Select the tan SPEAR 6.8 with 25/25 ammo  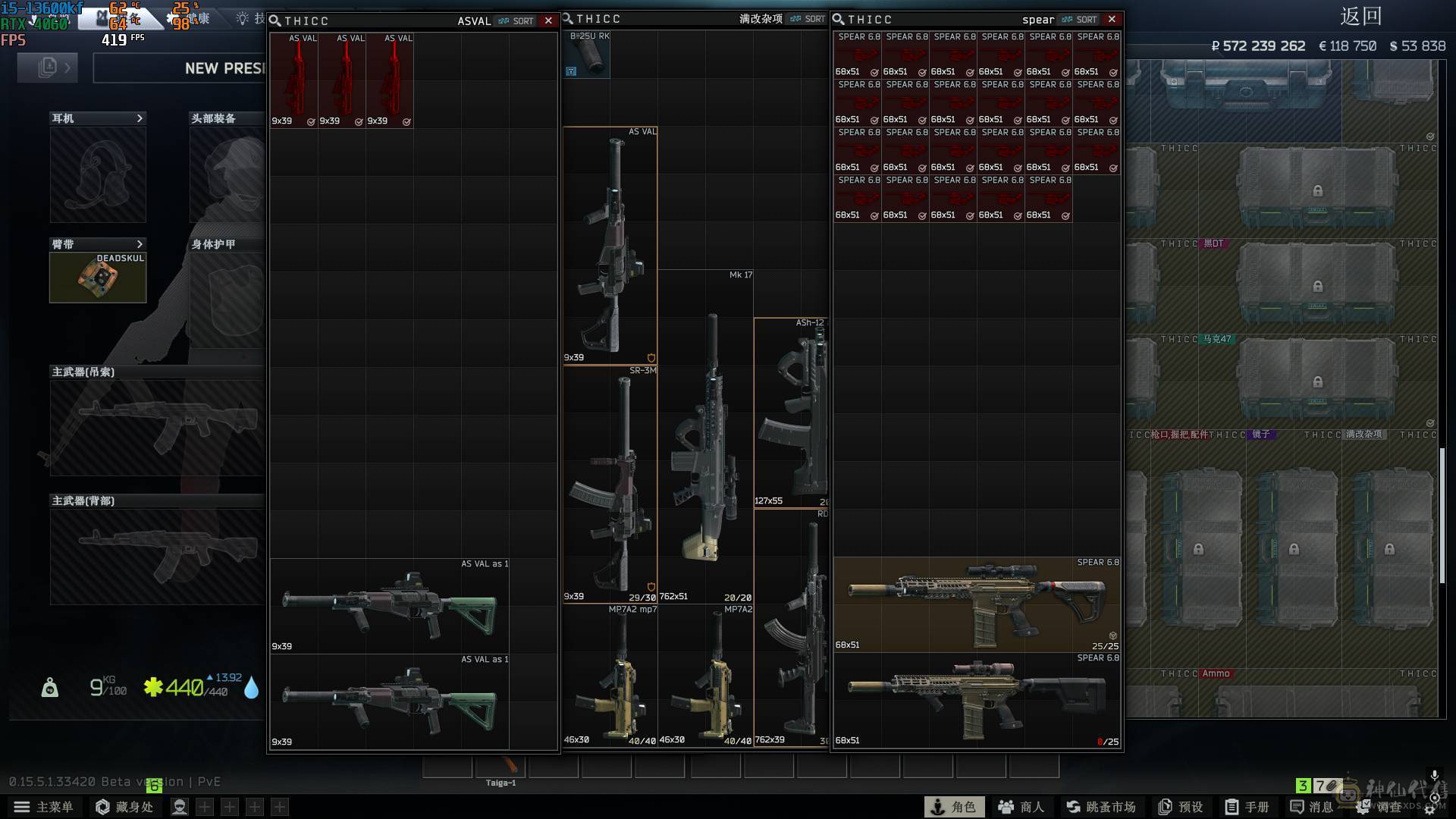(977, 605)
